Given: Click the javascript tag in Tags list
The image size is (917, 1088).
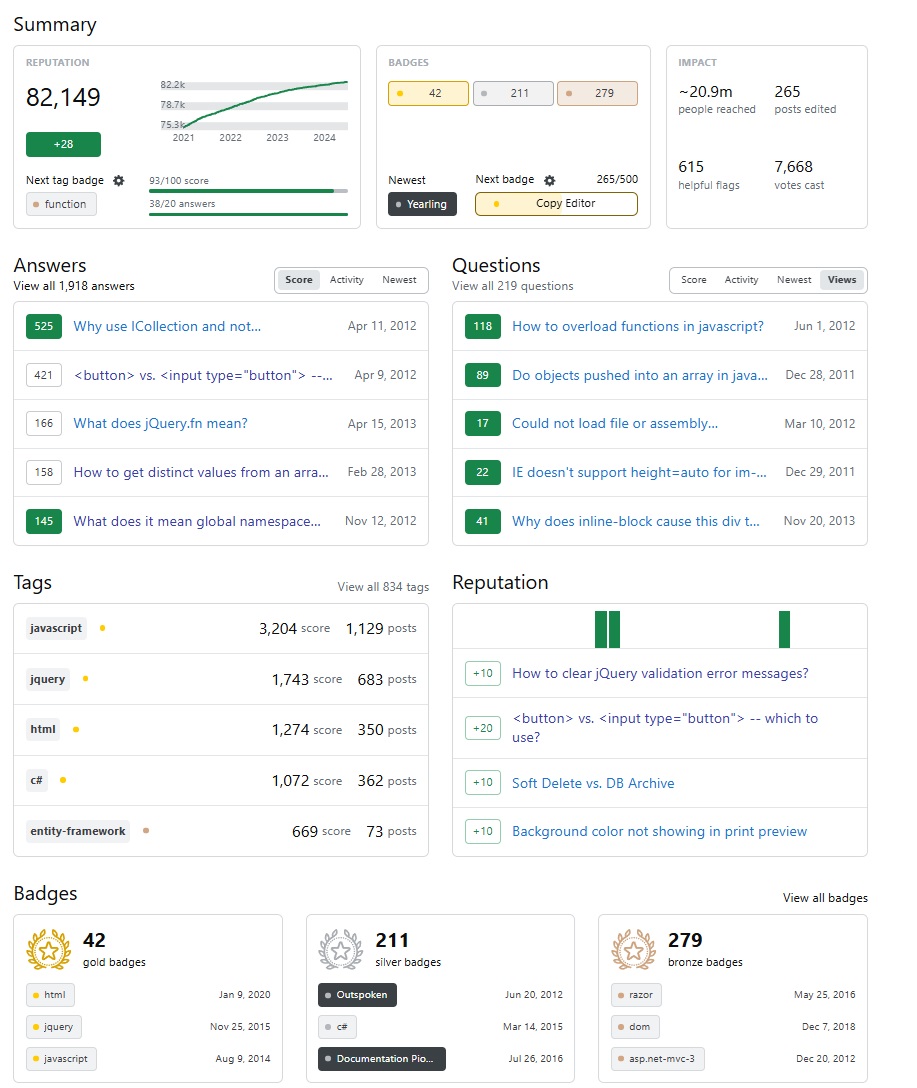Looking at the screenshot, I should 56,628.
